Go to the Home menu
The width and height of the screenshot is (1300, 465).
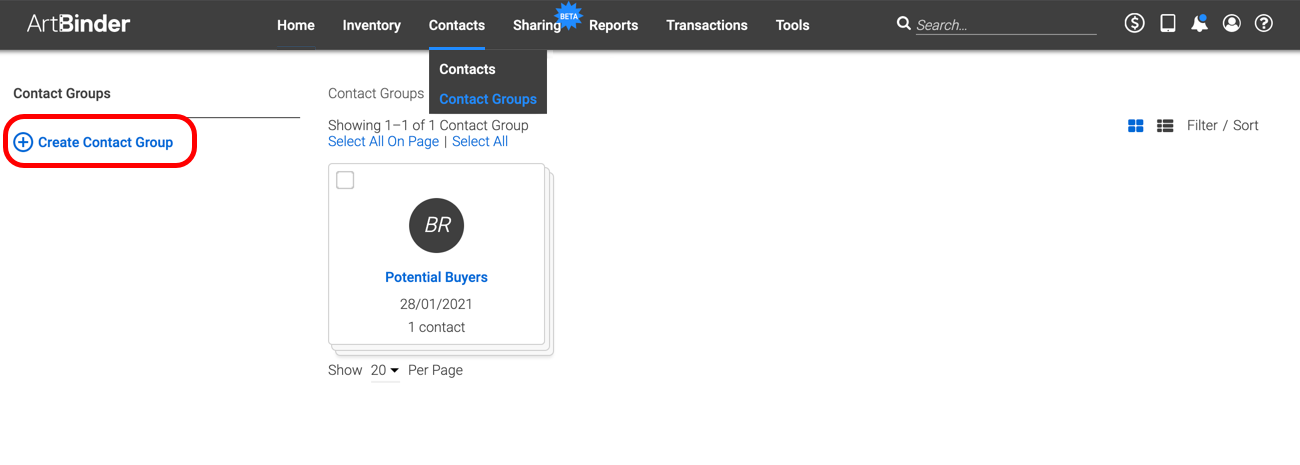[296, 25]
